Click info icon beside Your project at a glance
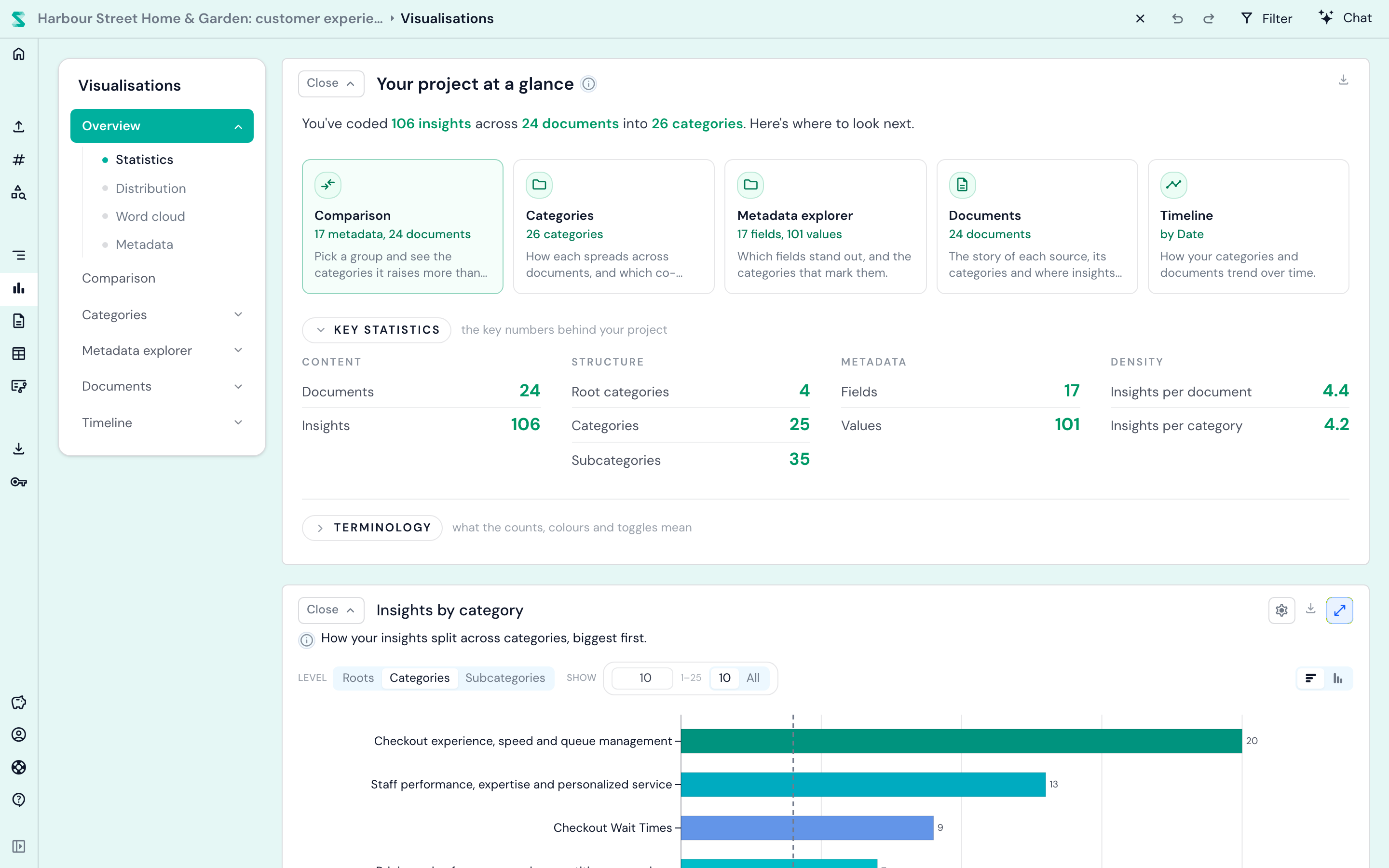 588,84
